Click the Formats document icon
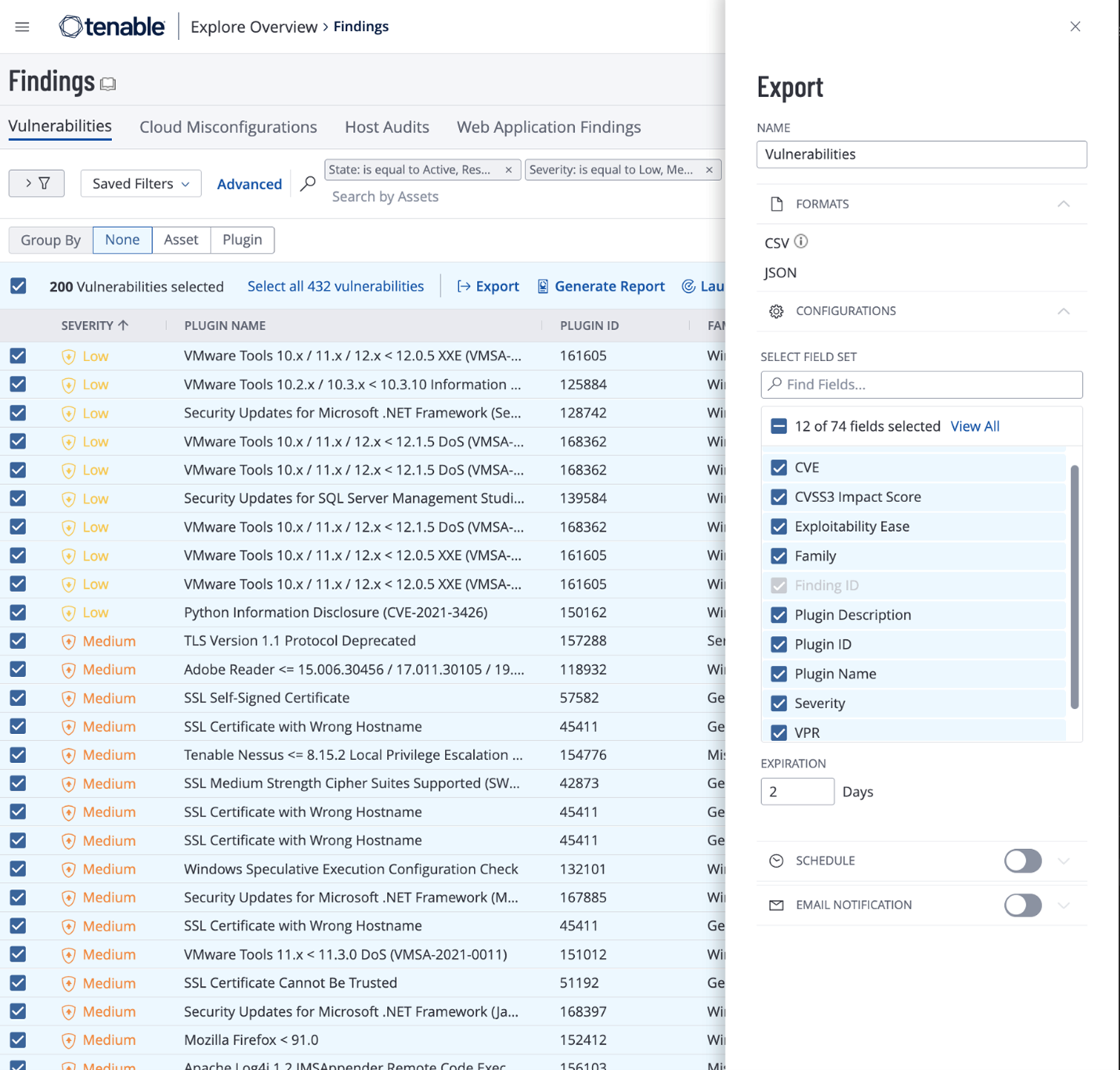The width and height of the screenshot is (1120, 1070). (x=776, y=204)
